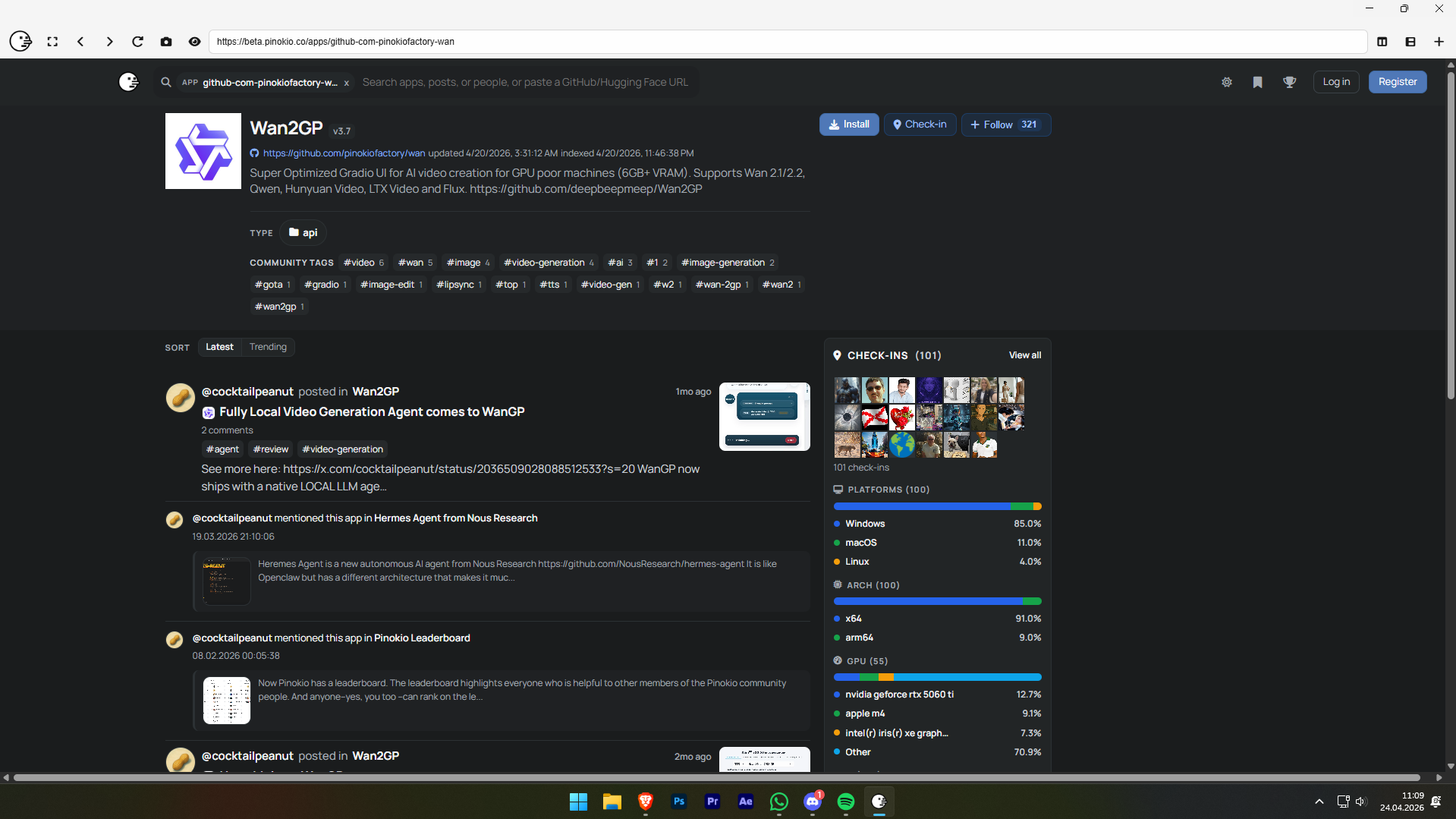This screenshot has width=1456, height=819.
Task: Select the #video community tag
Action: point(364,263)
